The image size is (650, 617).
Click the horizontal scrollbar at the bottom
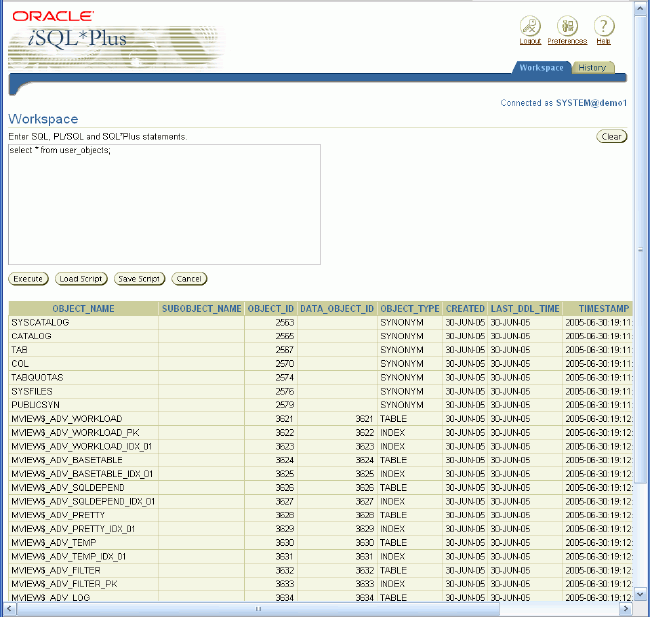point(260,608)
